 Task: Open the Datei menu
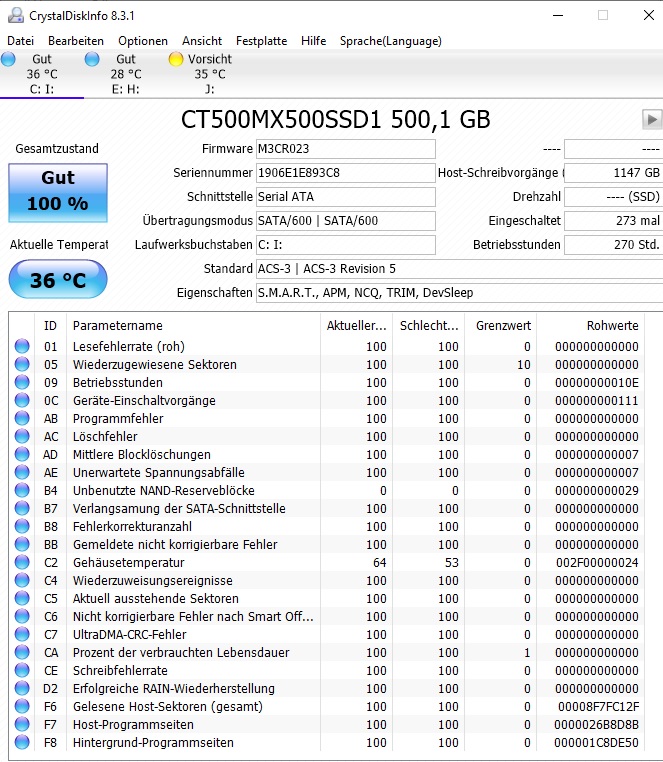20,41
